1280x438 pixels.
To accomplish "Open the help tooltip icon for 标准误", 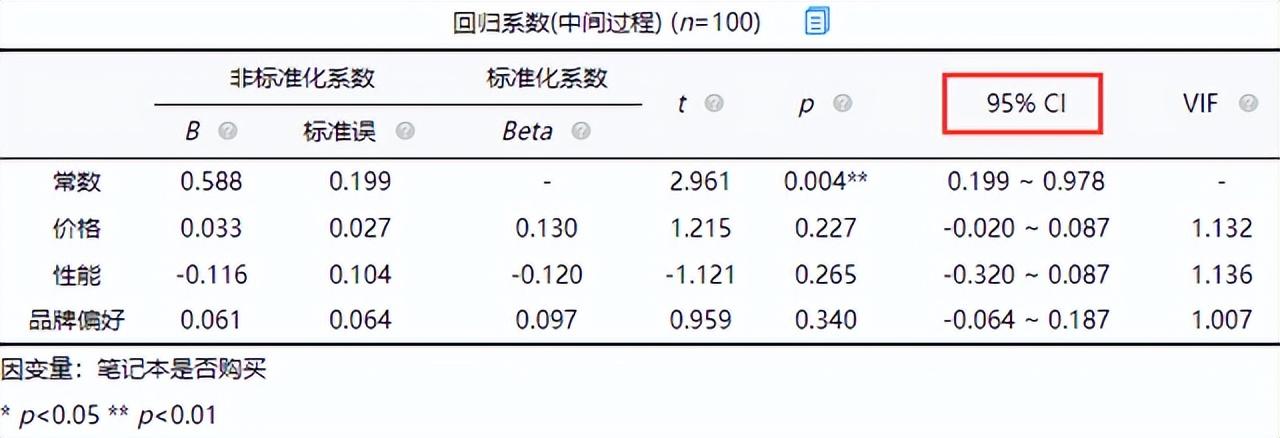I will click(x=404, y=131).
